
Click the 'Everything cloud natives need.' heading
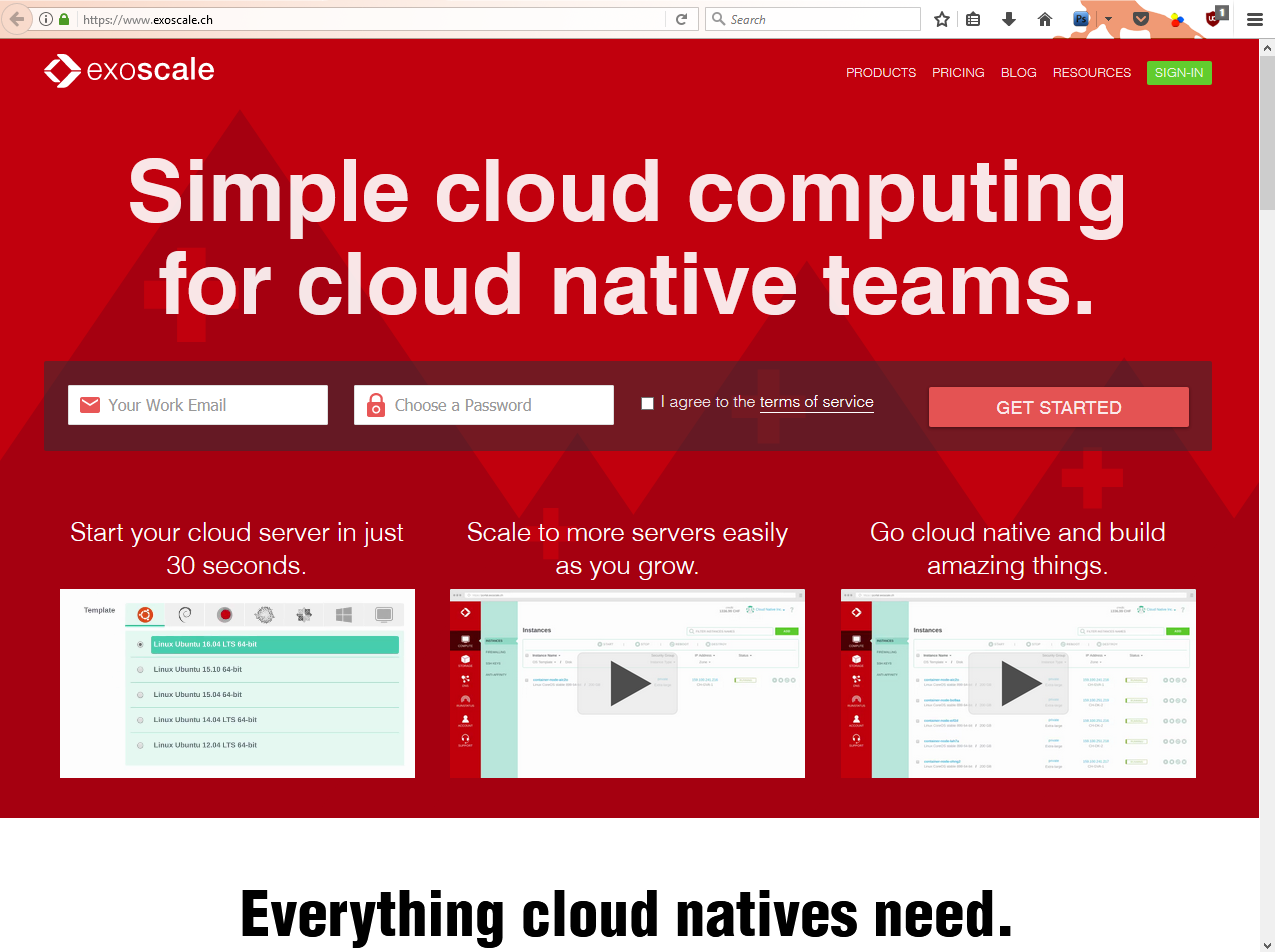coord(626,914)
